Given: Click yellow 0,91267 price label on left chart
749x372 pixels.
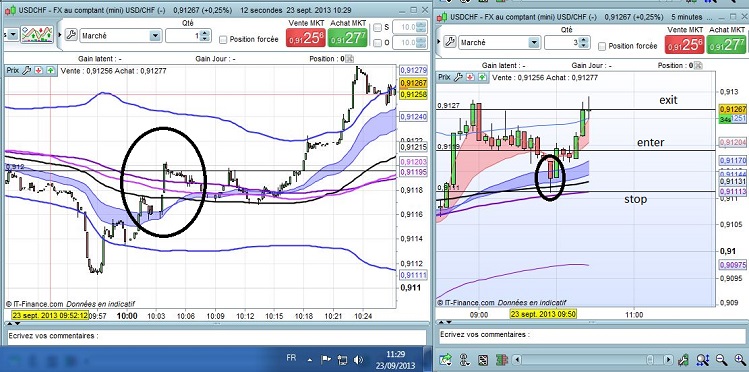Looking at the screenshot, I should 414,83.
